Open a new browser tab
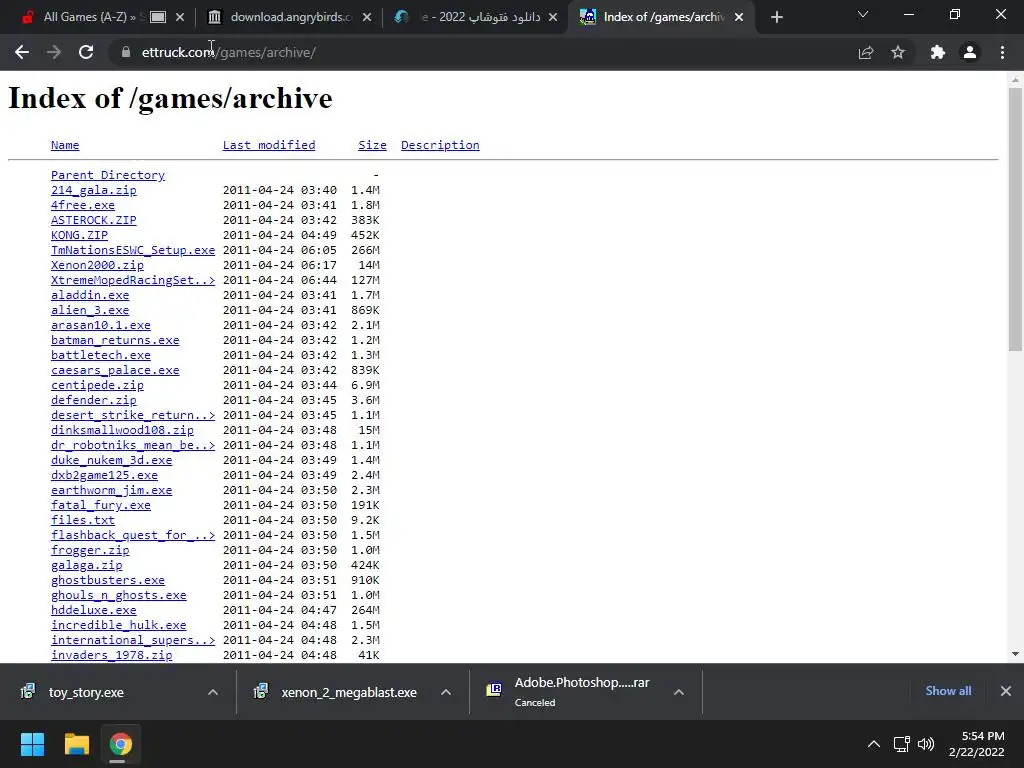 click(776, 17)
